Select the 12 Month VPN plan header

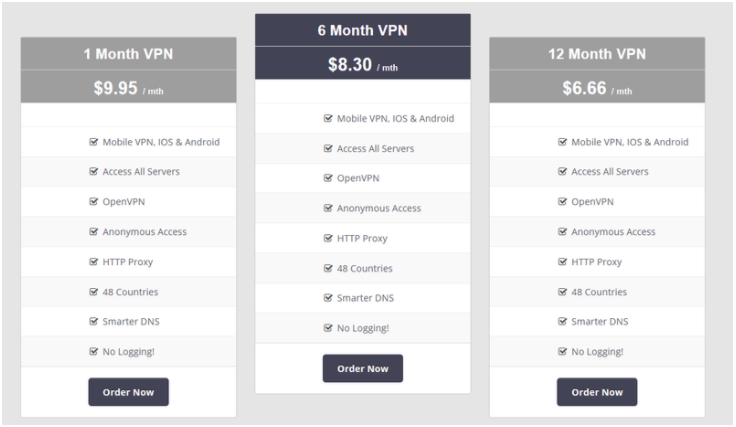(597, 53)
